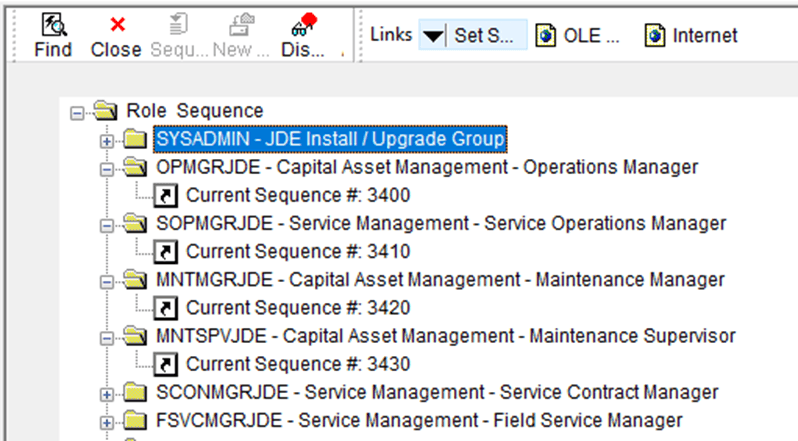This screenshot has width=798, height=441.
Task: Select MNTMGRJDE Maintenance Manager role
Action: [x=440, y=280]
